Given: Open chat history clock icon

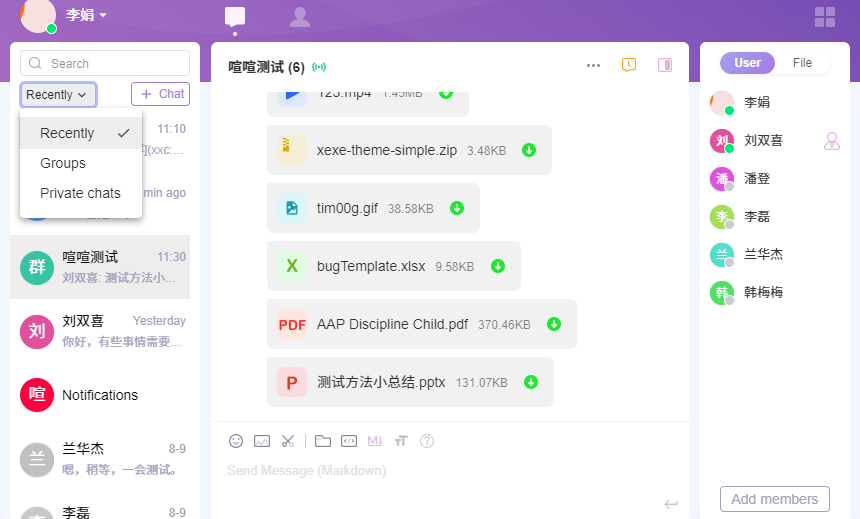Looking at the screenshot, I should click(629, 65).
